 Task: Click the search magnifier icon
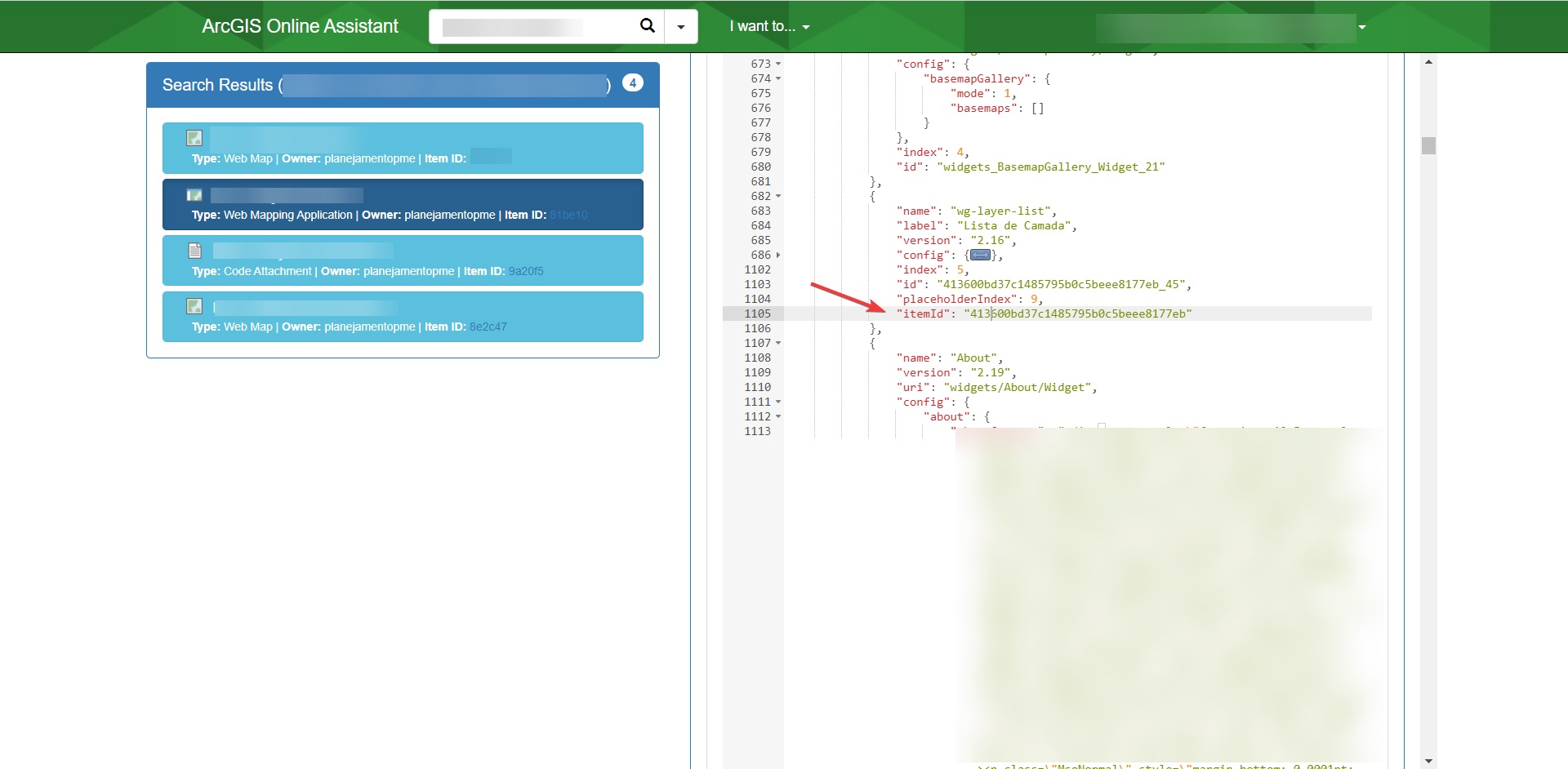tap(647, 25)
